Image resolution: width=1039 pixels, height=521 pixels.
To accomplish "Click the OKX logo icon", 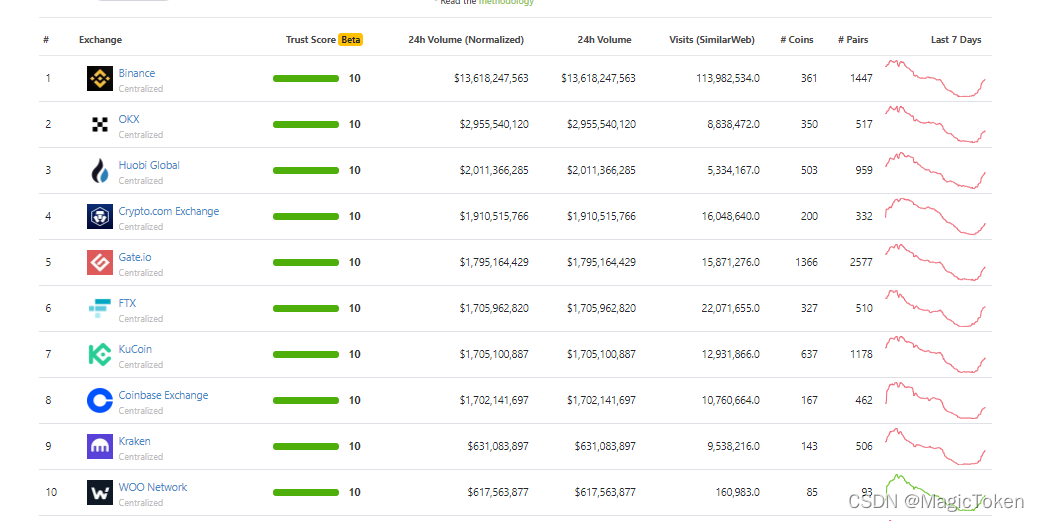I will tap(100, 124).
